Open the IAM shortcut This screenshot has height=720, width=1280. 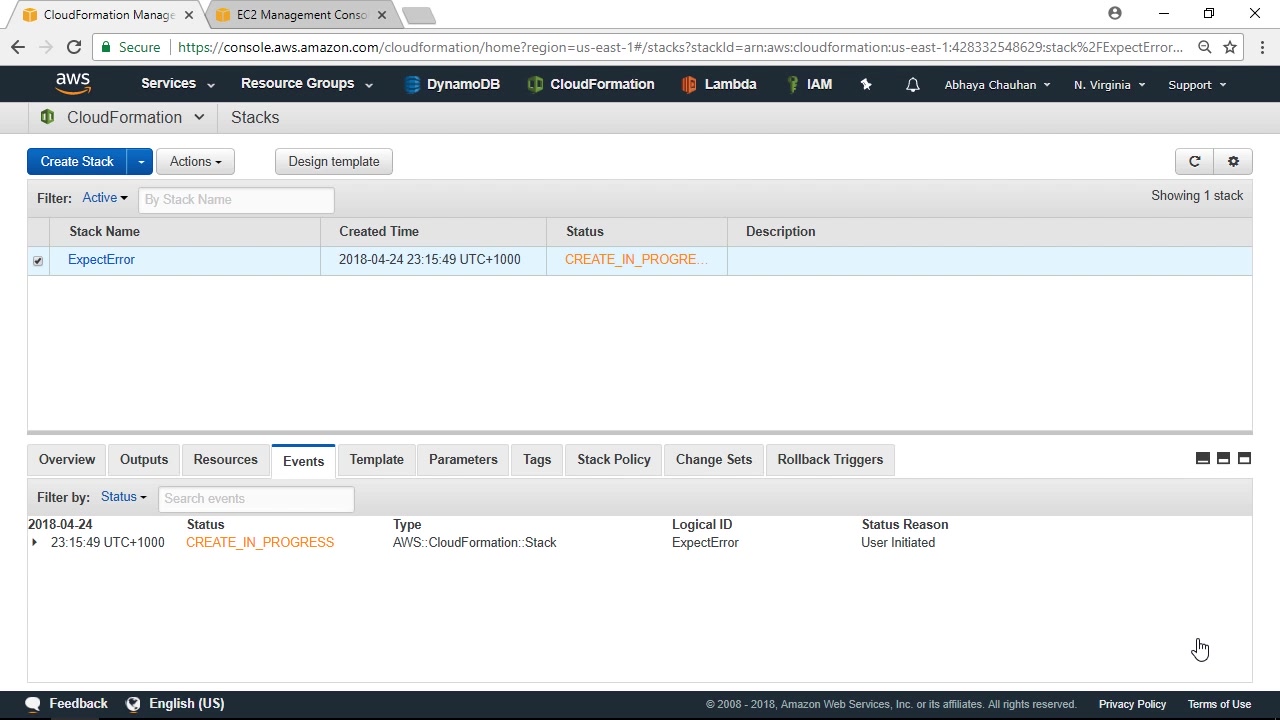pos(808,84)
